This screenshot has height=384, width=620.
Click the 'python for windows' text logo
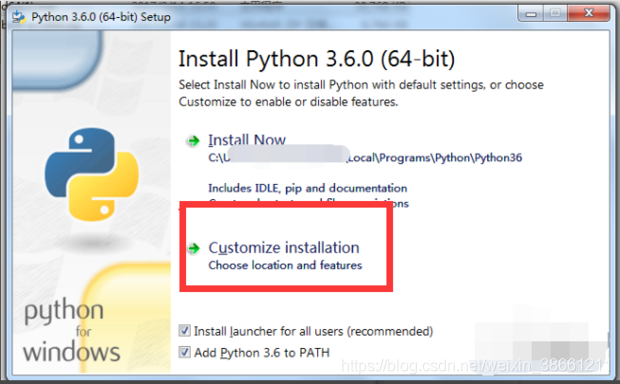[x=72, y=331]
